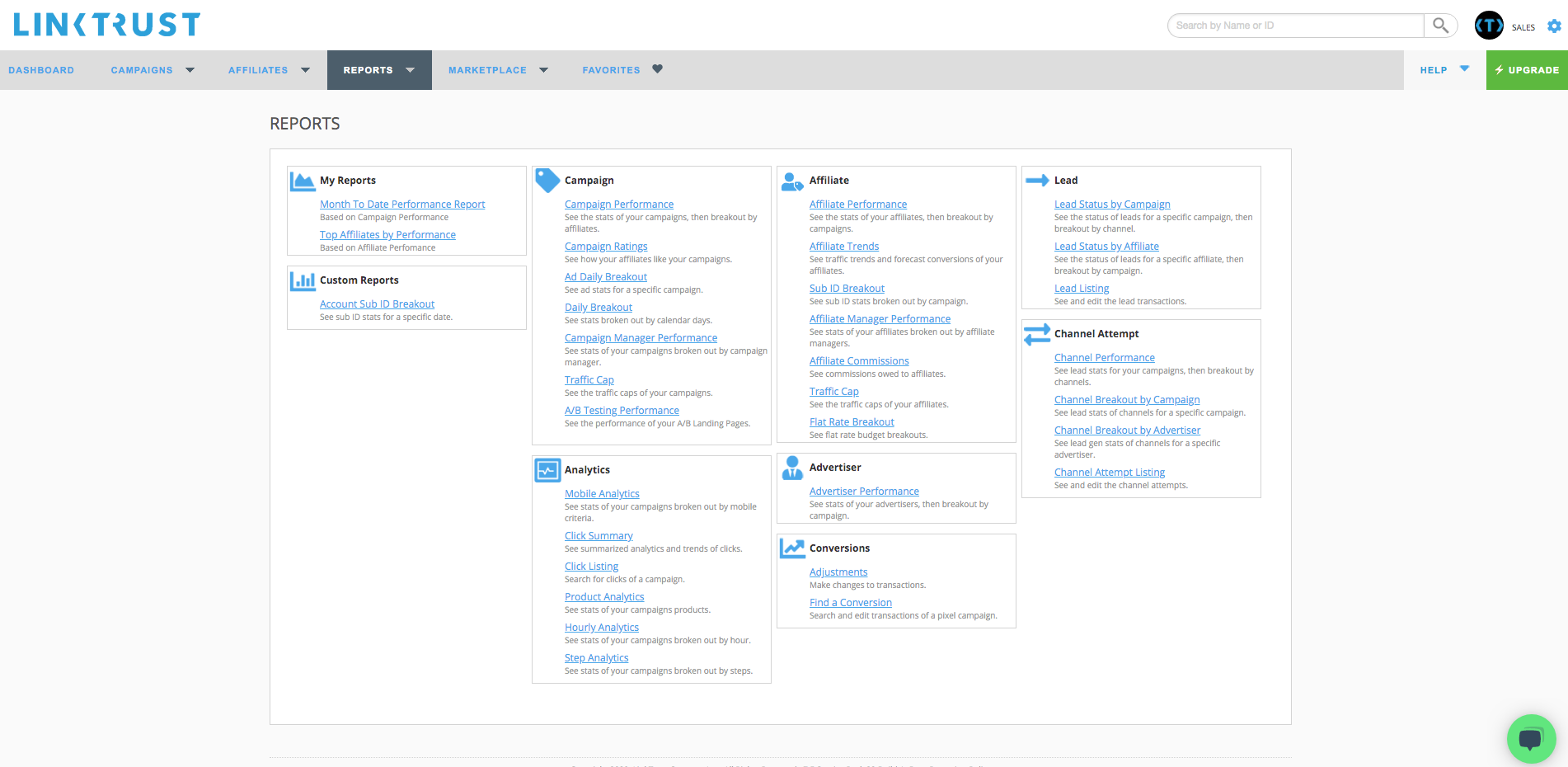Open the Marketplace menu

[487, 70]
